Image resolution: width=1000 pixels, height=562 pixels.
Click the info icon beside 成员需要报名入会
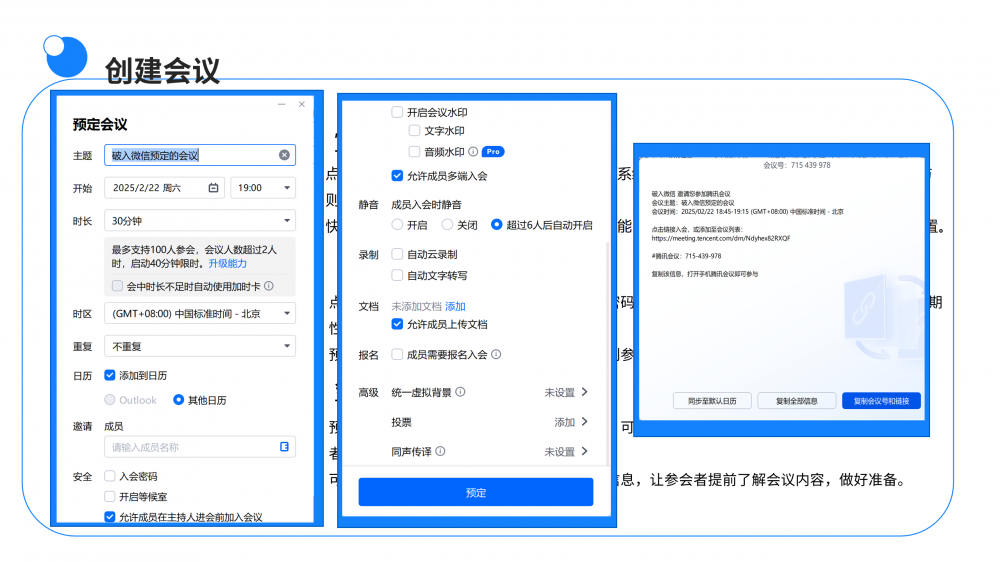click(x=496, y=354)
